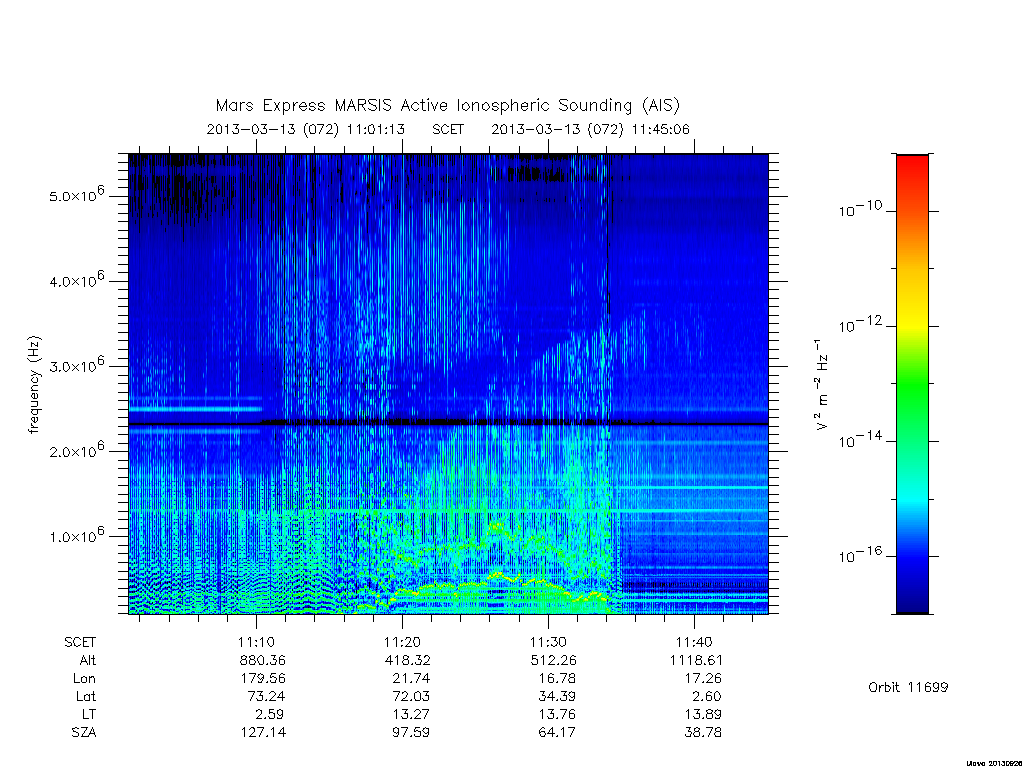The image size is (1024, 768).
Task: Click the y-axis tick label 2.0×10^6
Action: pos(76,449)
